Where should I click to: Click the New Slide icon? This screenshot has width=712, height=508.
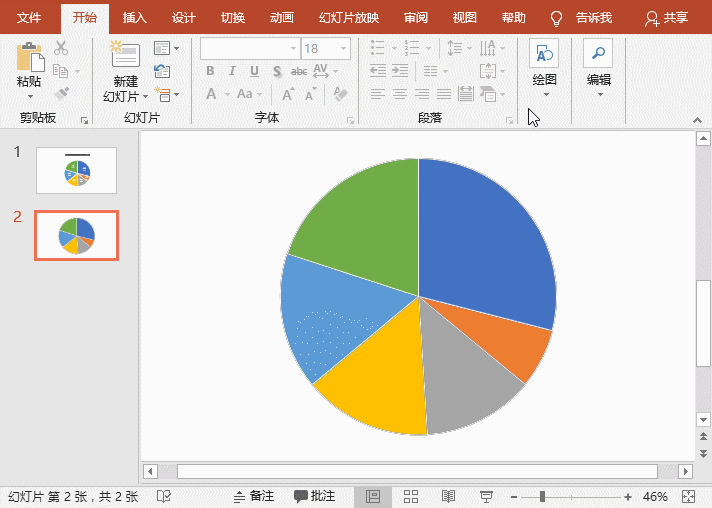tap(125, 57)
